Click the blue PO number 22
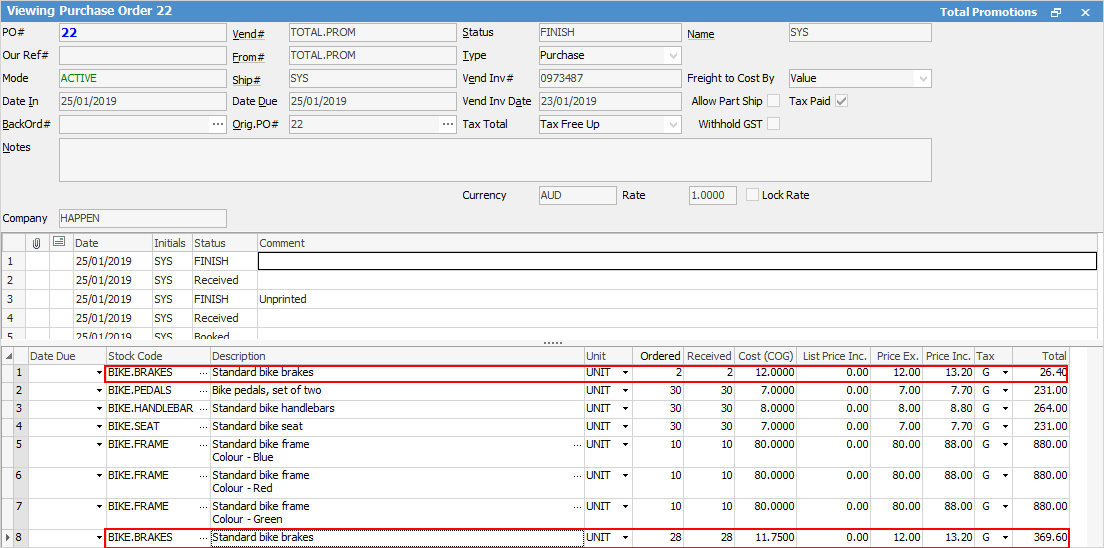1104x548 pixels. click(x=70, y=33)
